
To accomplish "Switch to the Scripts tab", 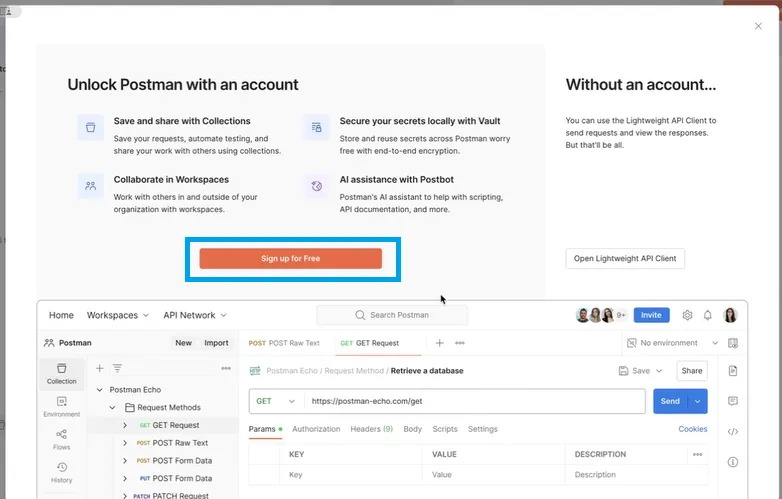I will click(x=445, y=429).
